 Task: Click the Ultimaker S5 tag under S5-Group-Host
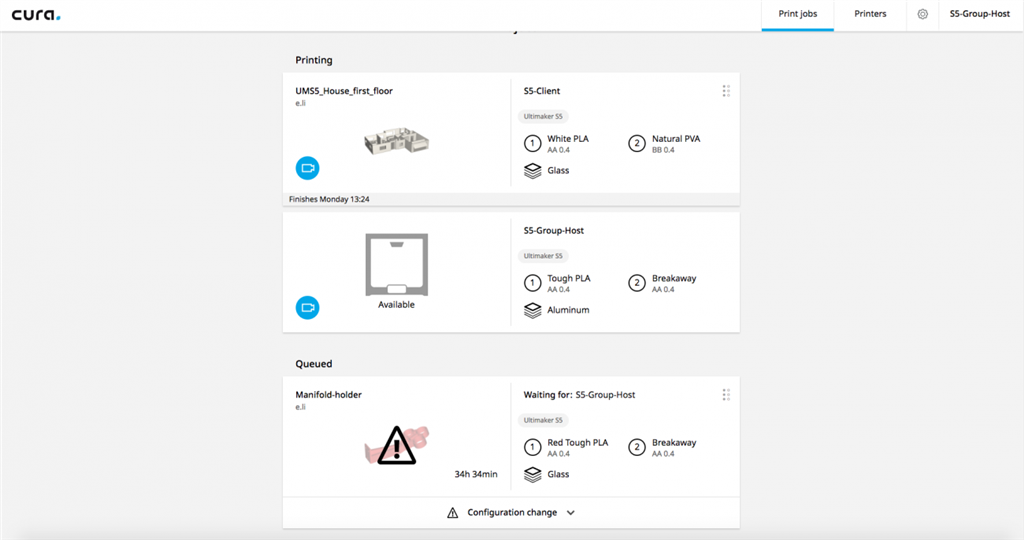pos(546,256)
